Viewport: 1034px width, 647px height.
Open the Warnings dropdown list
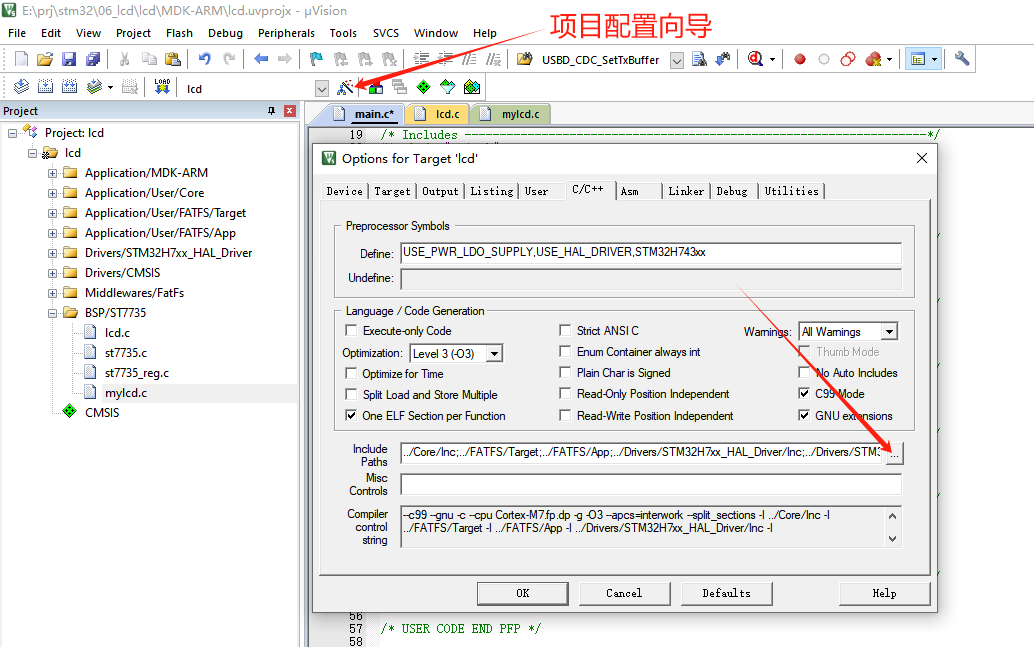point(890,332)
